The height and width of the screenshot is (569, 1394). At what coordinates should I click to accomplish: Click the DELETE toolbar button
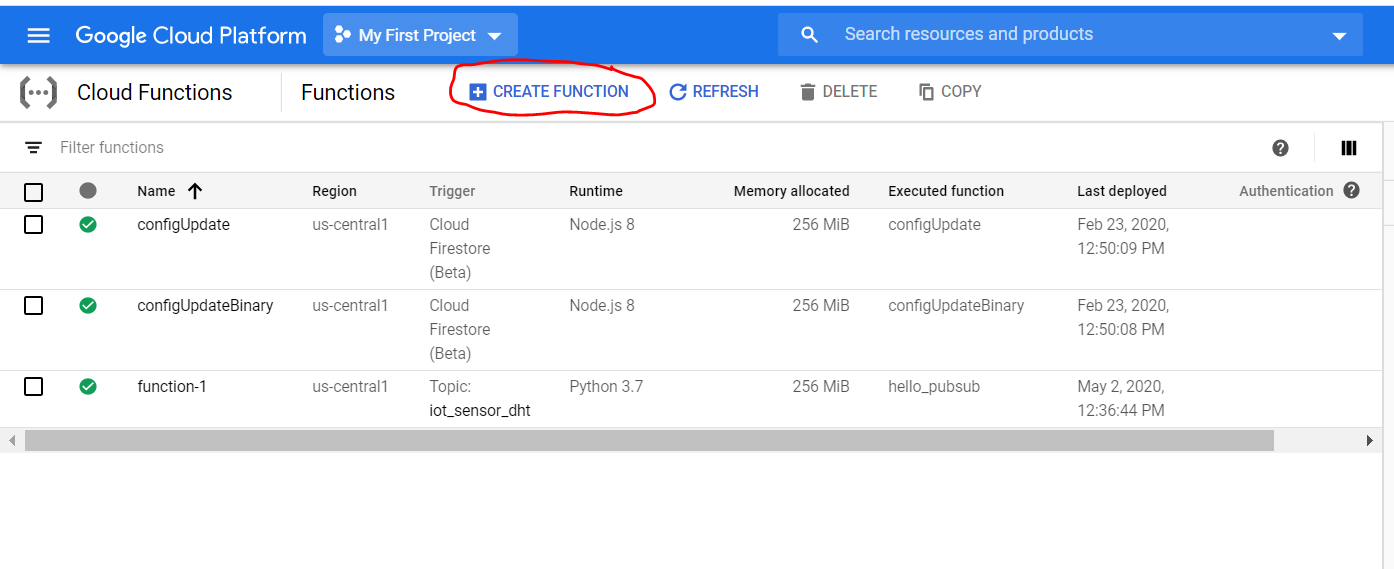tap(838, 91)
